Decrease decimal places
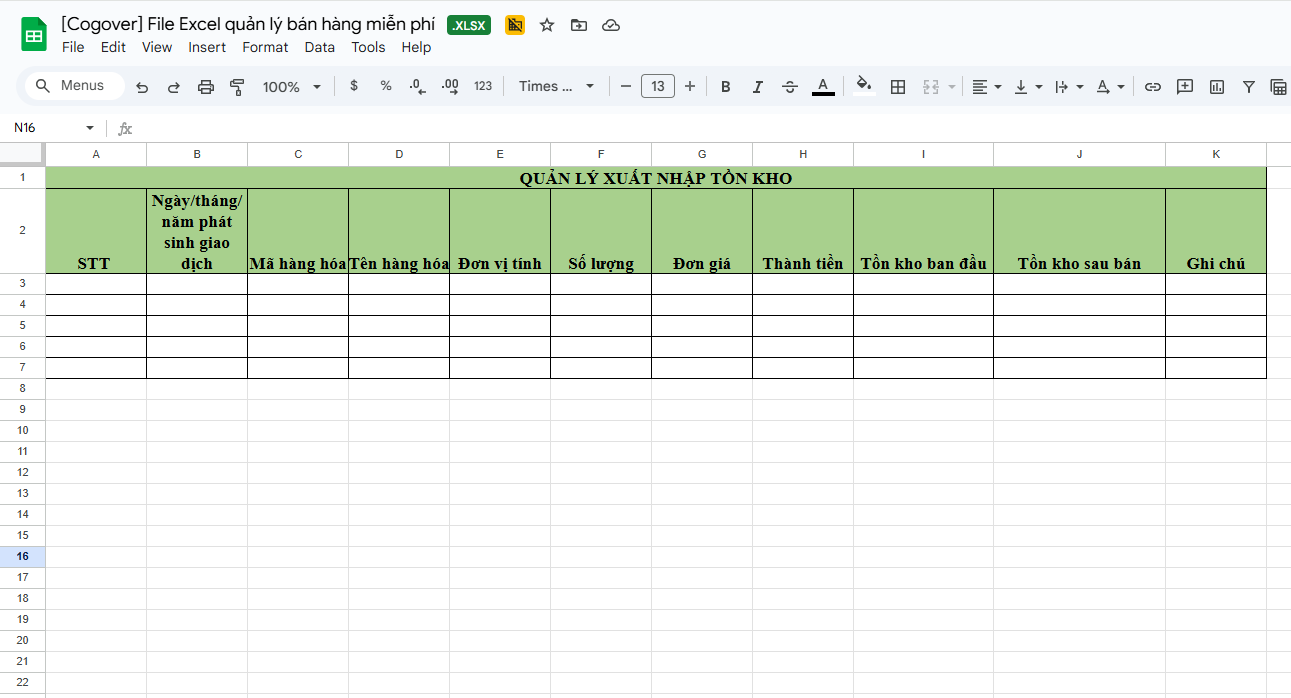The height and width of the screenshot is (698, 1291). (x=418, y=86)
